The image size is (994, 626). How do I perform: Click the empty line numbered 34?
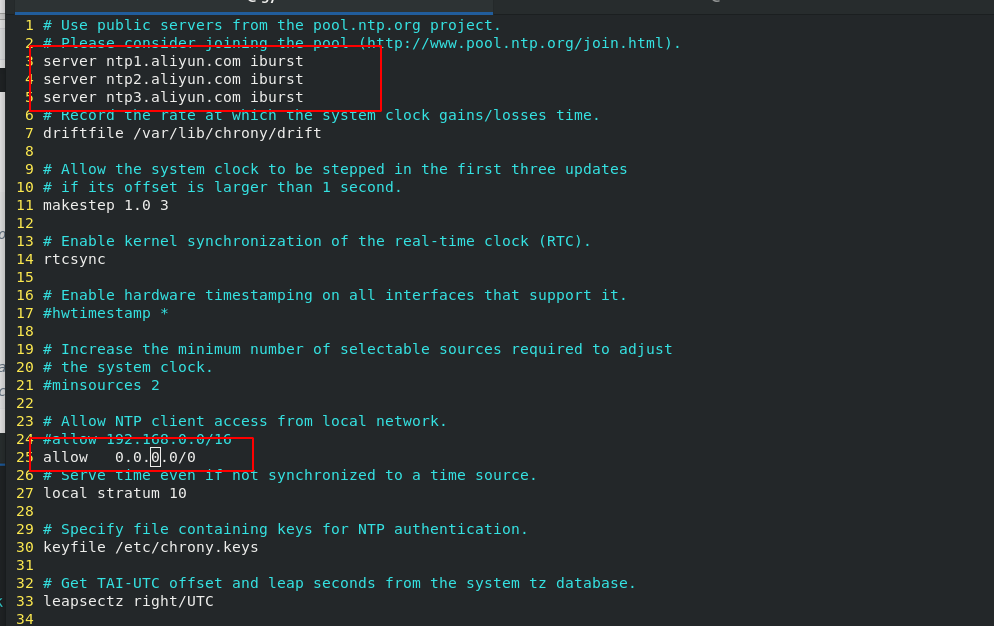point(25,619)
